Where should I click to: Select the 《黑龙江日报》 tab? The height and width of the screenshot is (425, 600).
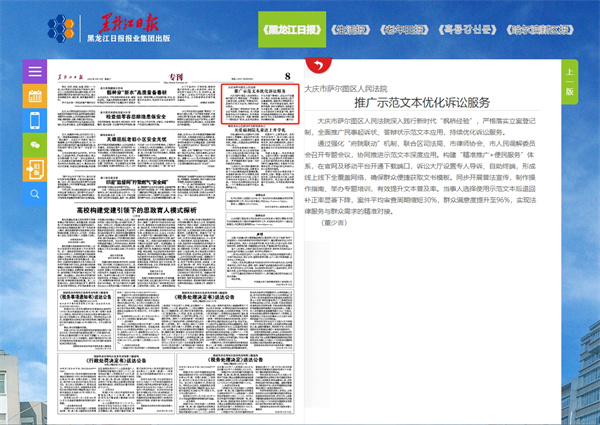pos(292,29)
